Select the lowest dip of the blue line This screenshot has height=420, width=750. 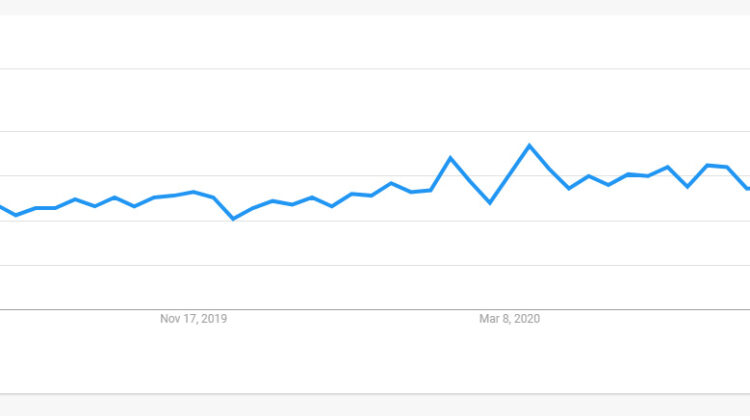click(x=233, y=218)
